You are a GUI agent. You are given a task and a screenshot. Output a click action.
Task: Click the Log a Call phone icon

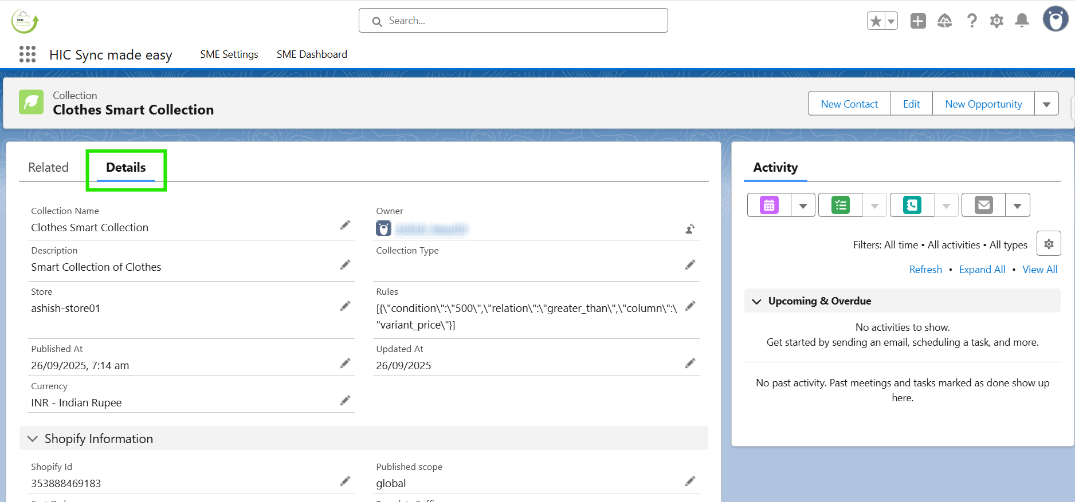click(x=911, y=205)
